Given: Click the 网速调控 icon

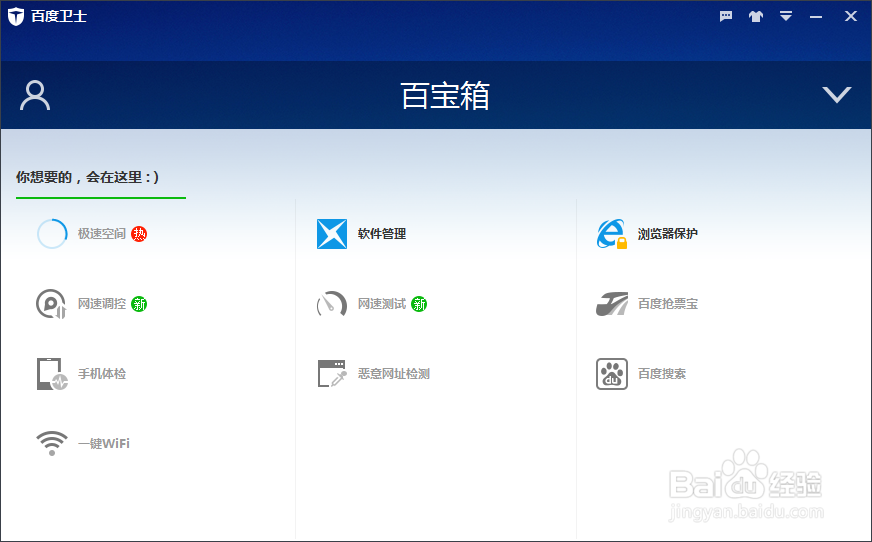Looking at the screenshot, I should tap(51, 304).
